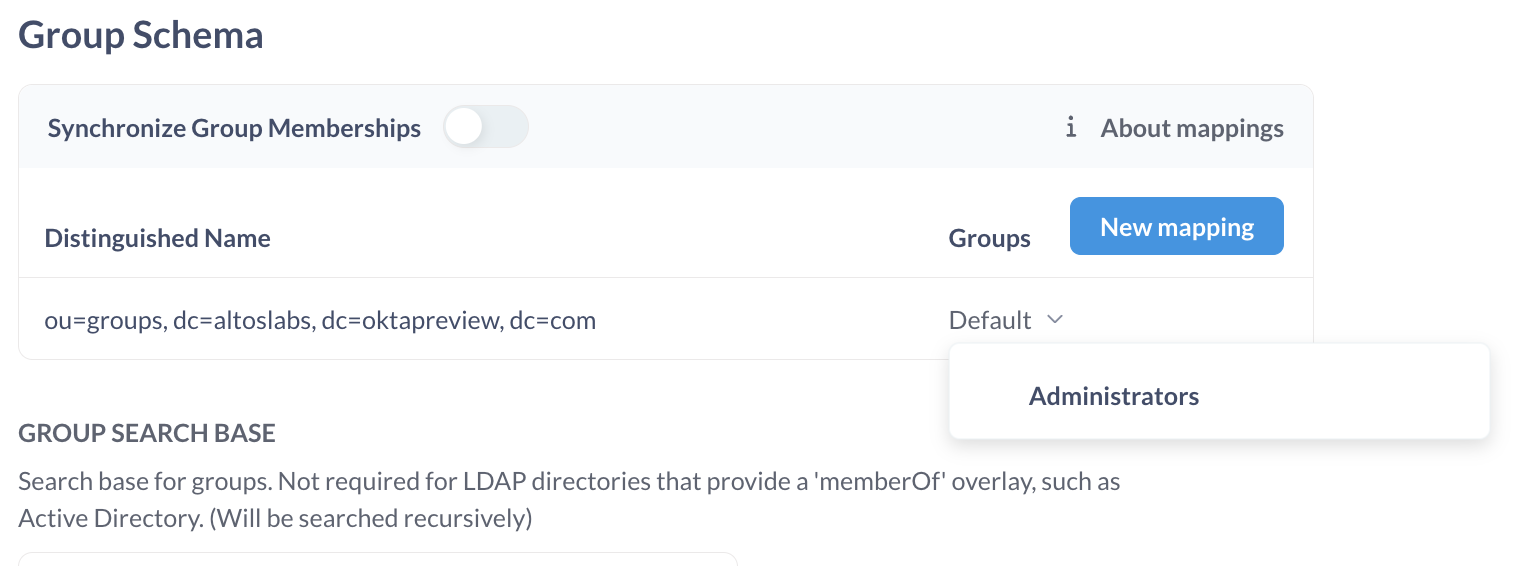Click the Groups column header
1538x566 pixels.
[x=990, y=238]
